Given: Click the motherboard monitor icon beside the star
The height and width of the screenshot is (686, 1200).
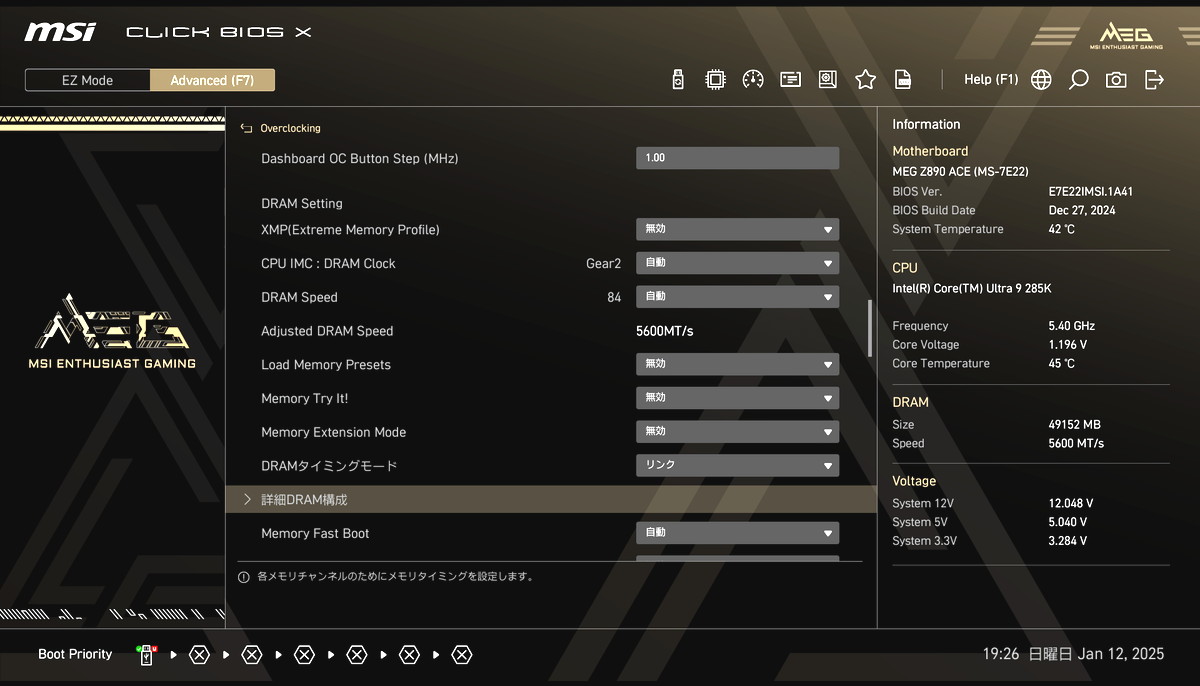Looking at the screenshot, I should point(828,80).
